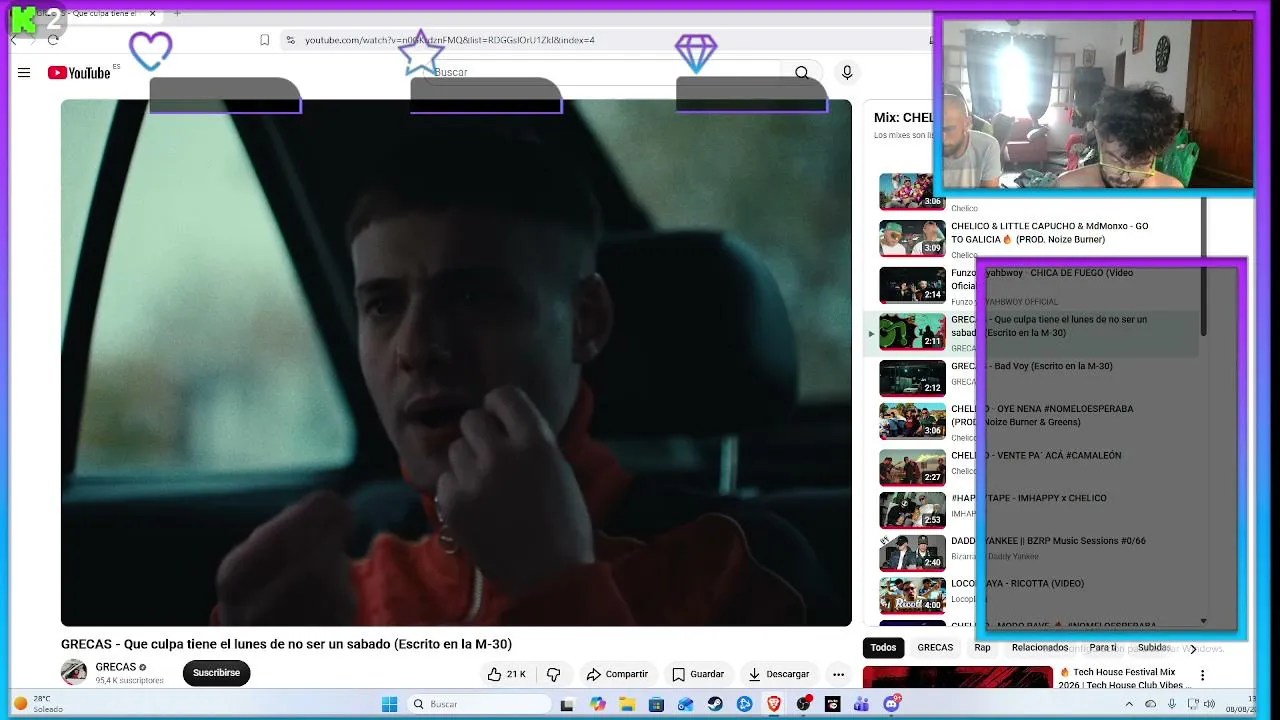The width and height of the screenshot is (1280, 720).
Task: Select the Rap filter chip
Action: 982,647
